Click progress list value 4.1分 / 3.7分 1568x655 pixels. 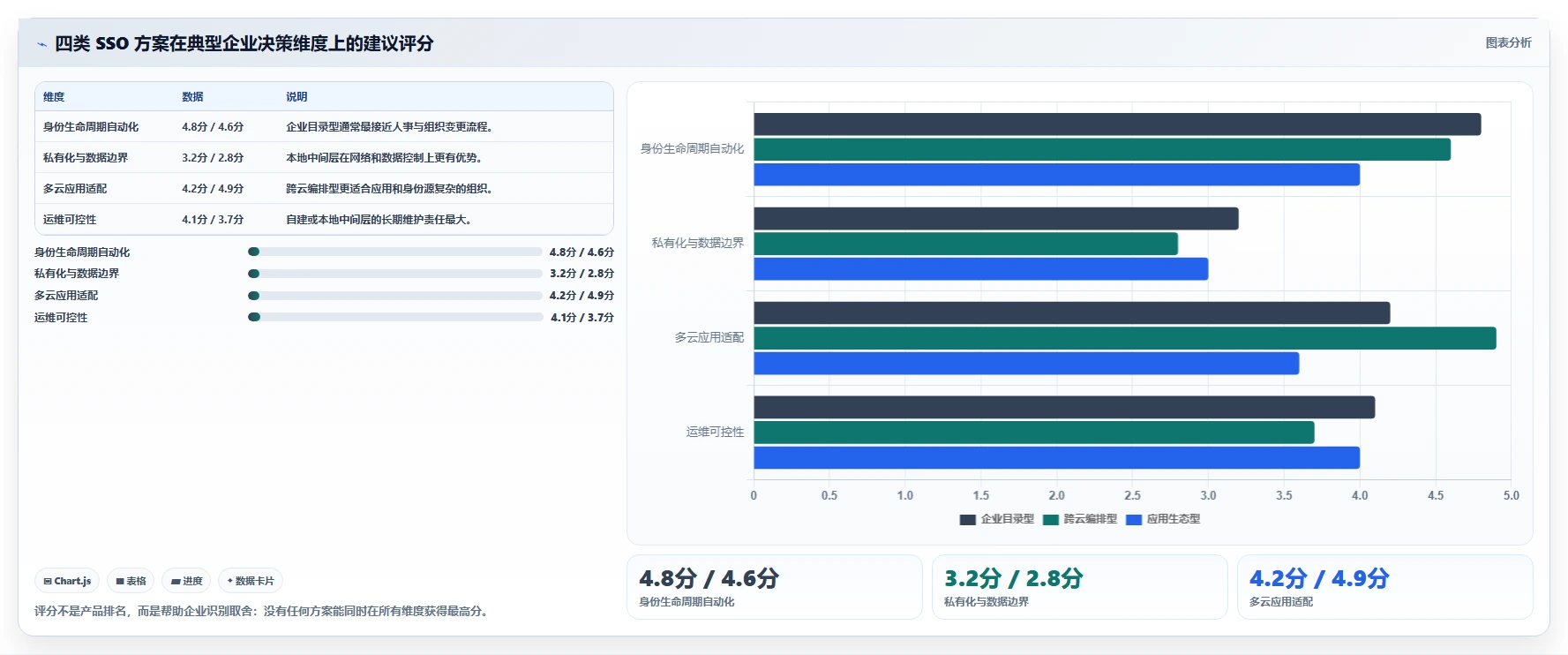[x=582, y=318]
